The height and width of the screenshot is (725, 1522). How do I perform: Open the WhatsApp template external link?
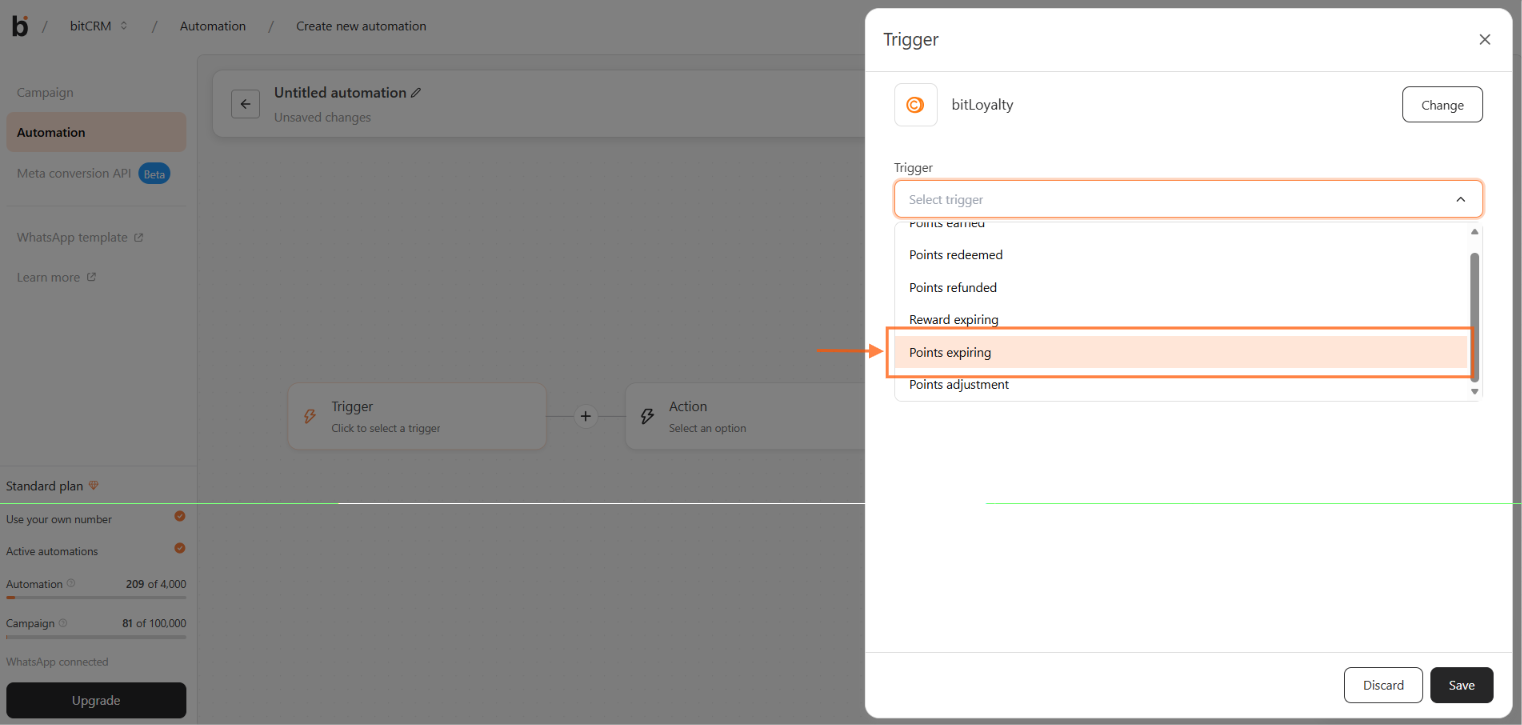pos(80,237)
